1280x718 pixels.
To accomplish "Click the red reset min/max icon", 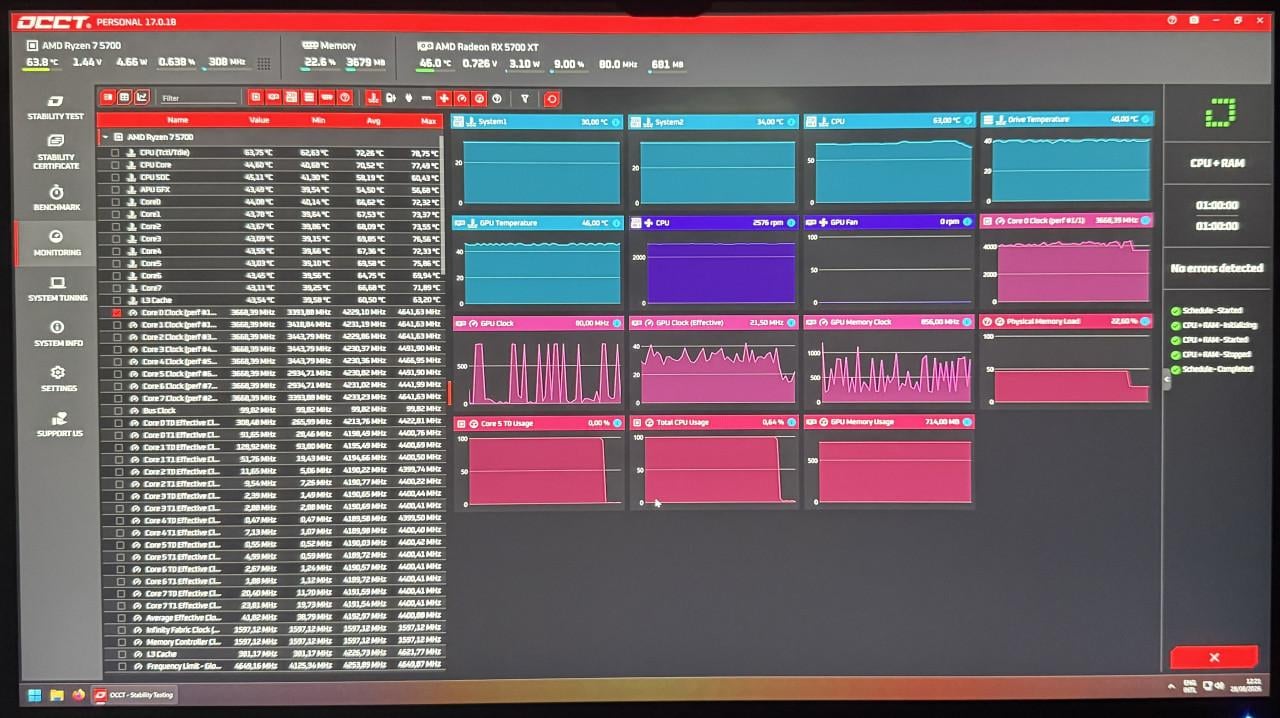I will point(552,98).
